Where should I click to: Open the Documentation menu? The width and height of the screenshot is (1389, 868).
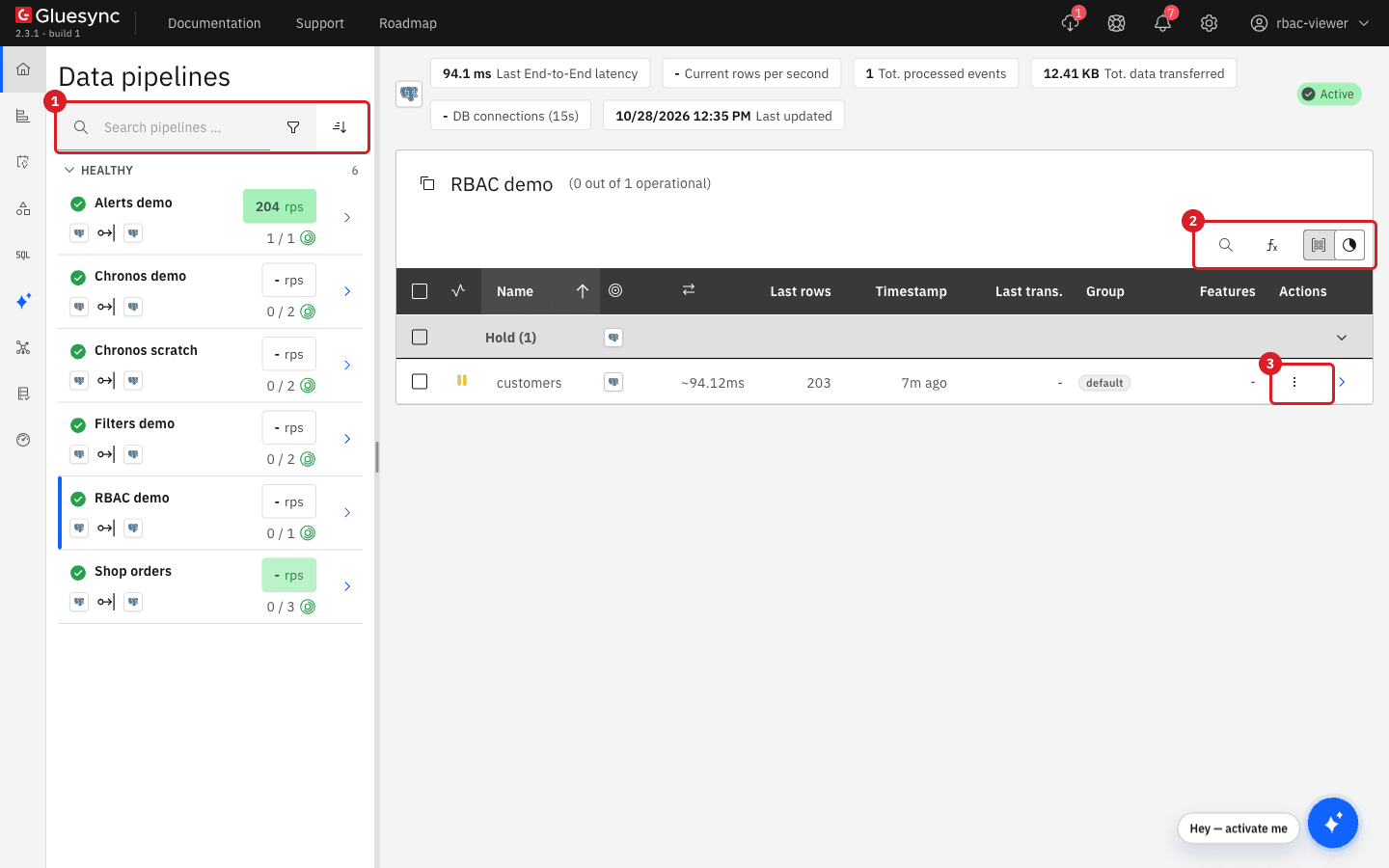[x=214, y=23]
